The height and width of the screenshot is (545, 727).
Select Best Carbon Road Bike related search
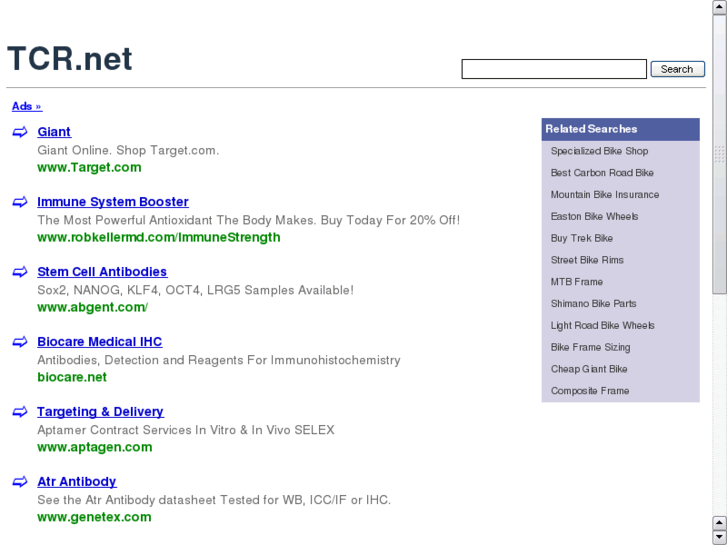click(602, 173)
